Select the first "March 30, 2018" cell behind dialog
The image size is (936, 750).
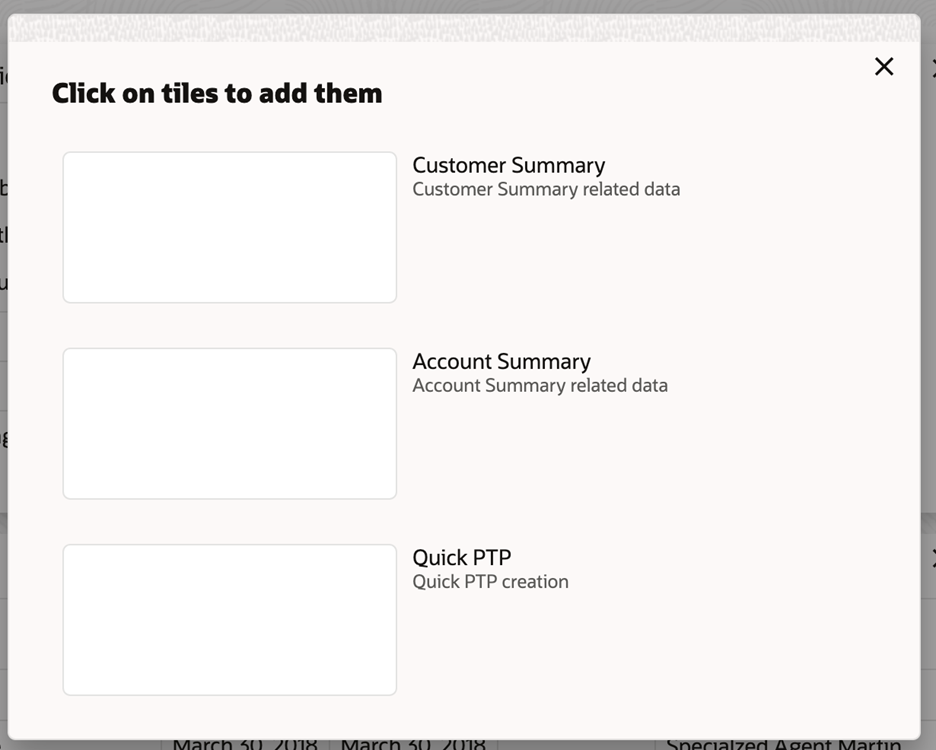click(x=245, y=744)
